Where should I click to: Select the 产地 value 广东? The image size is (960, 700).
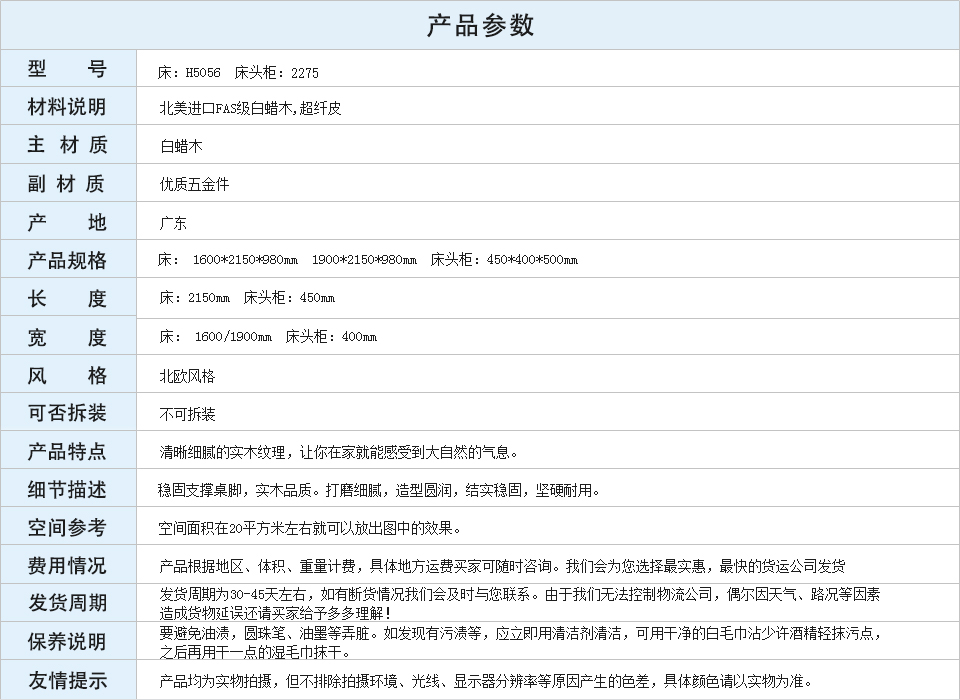point(173,223)
